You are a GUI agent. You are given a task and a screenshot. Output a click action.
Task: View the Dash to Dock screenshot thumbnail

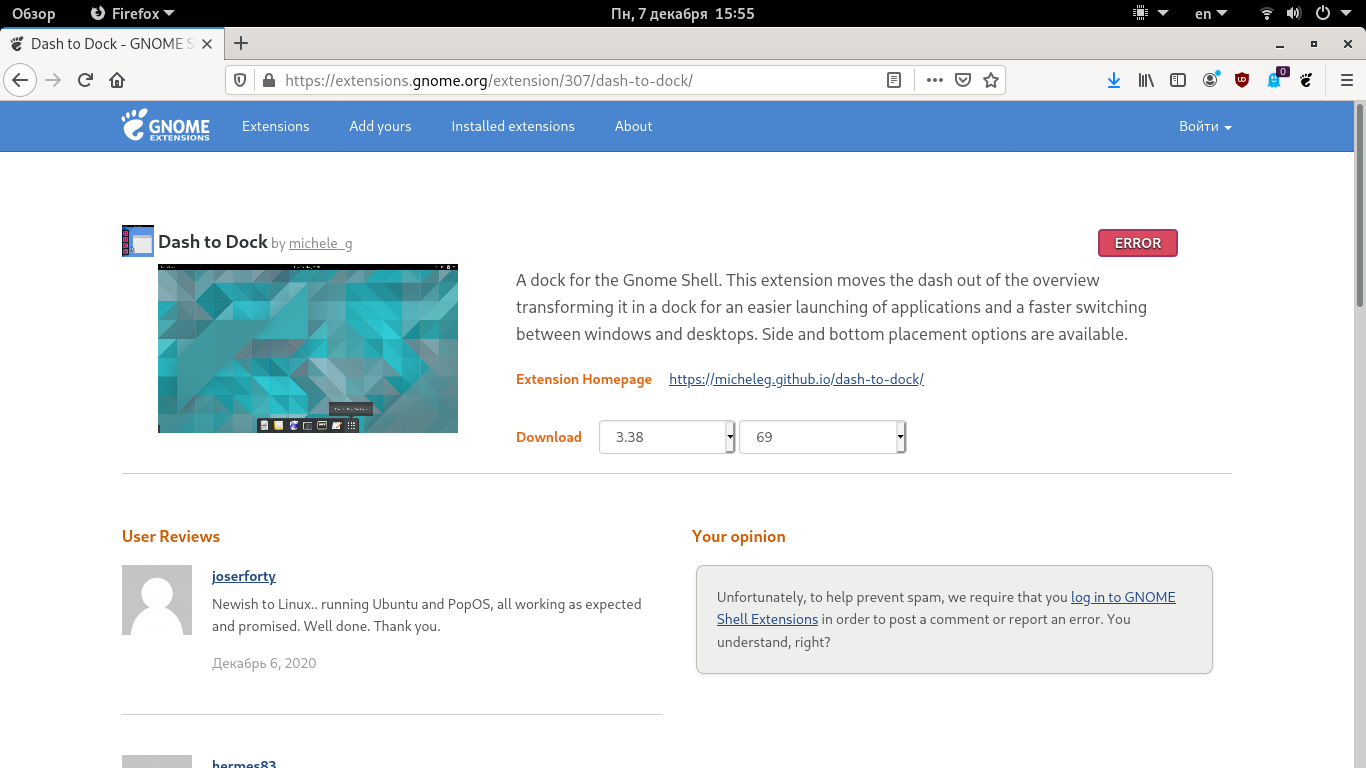tap(308, 348)
